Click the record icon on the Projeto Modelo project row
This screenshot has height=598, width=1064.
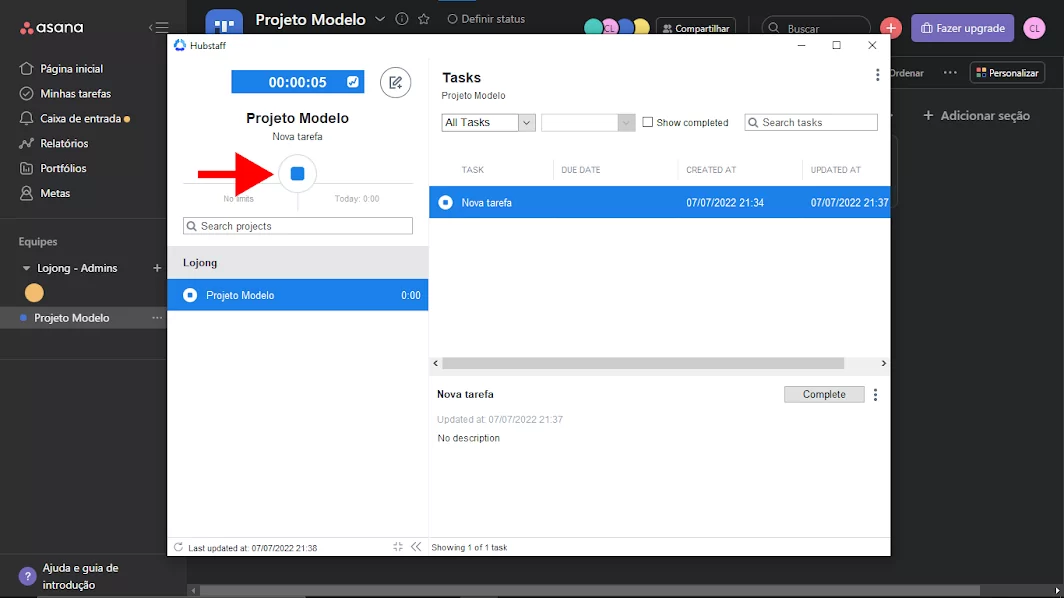(190, 295)
